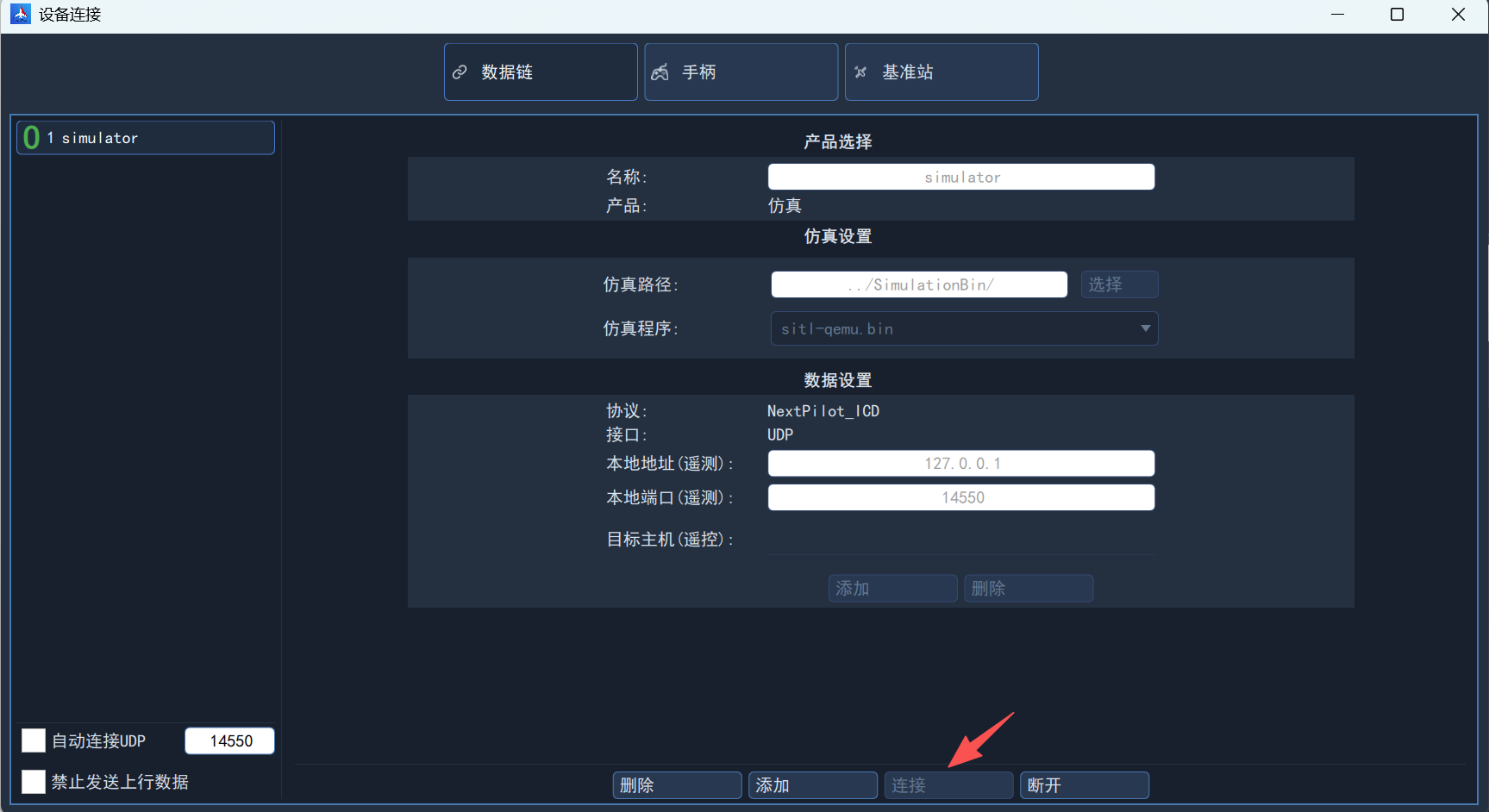Focus the 仿真路径 ../SimulationBin/ field
Screen dimensions: 1489x812
(919, 284)
